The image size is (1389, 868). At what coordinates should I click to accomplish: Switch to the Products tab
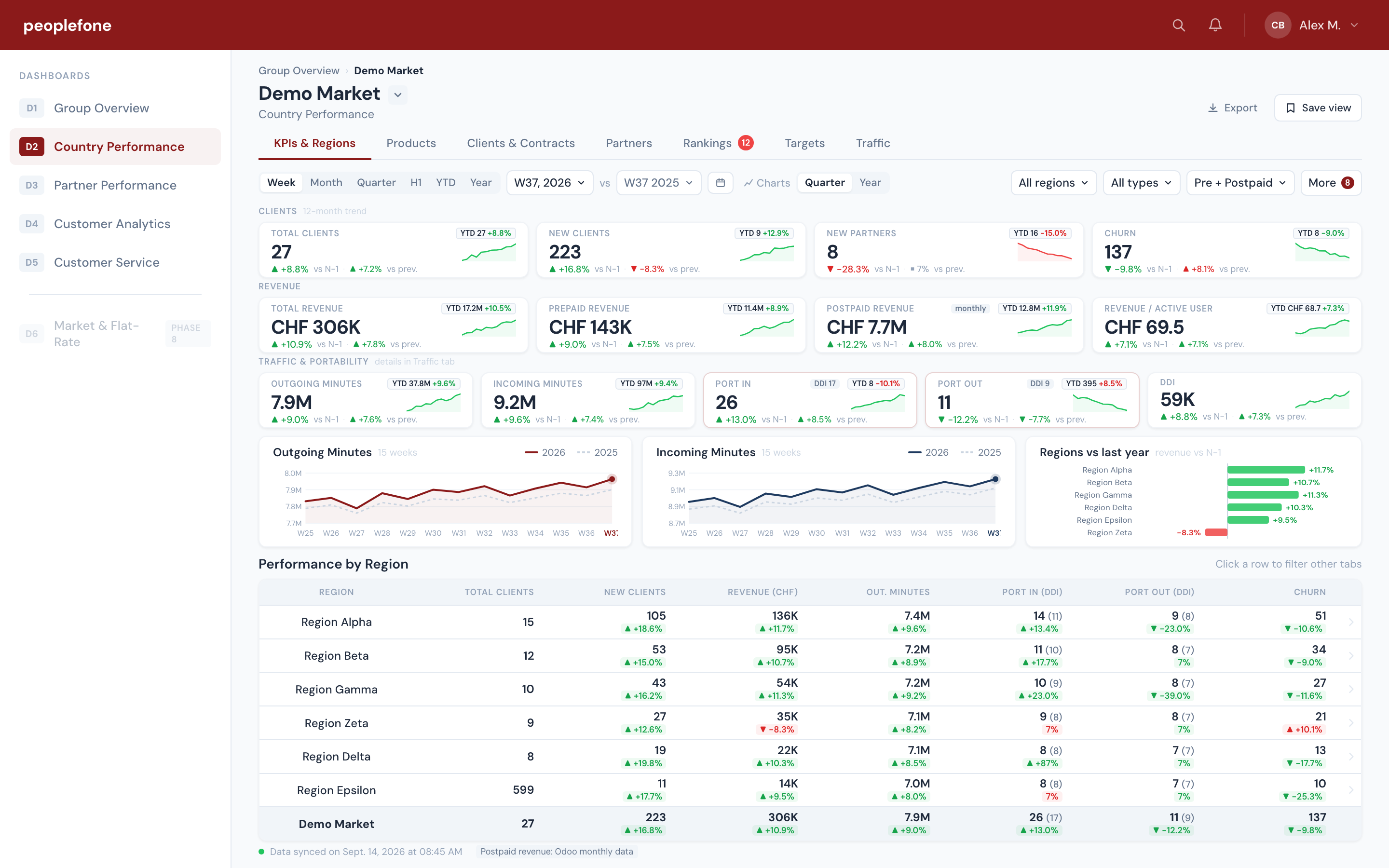click(411, 143)
